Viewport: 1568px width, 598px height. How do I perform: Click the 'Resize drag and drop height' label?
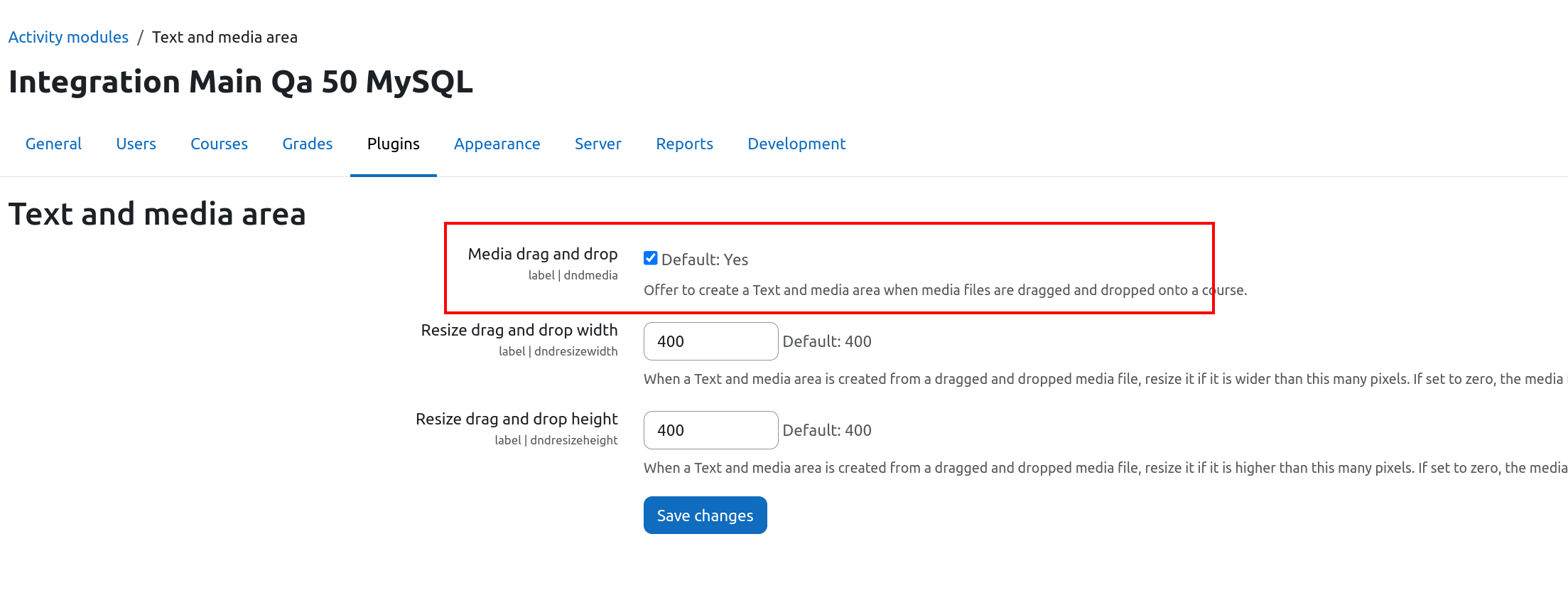(517, 419)
